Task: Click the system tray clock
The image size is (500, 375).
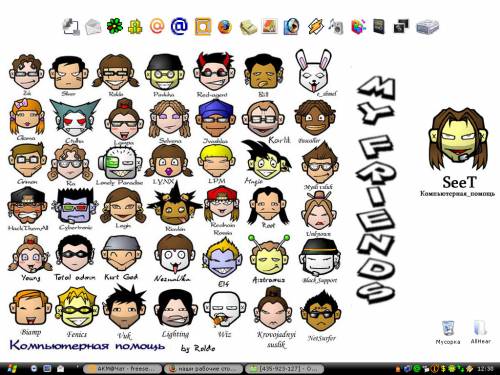Action: (485, 369)
